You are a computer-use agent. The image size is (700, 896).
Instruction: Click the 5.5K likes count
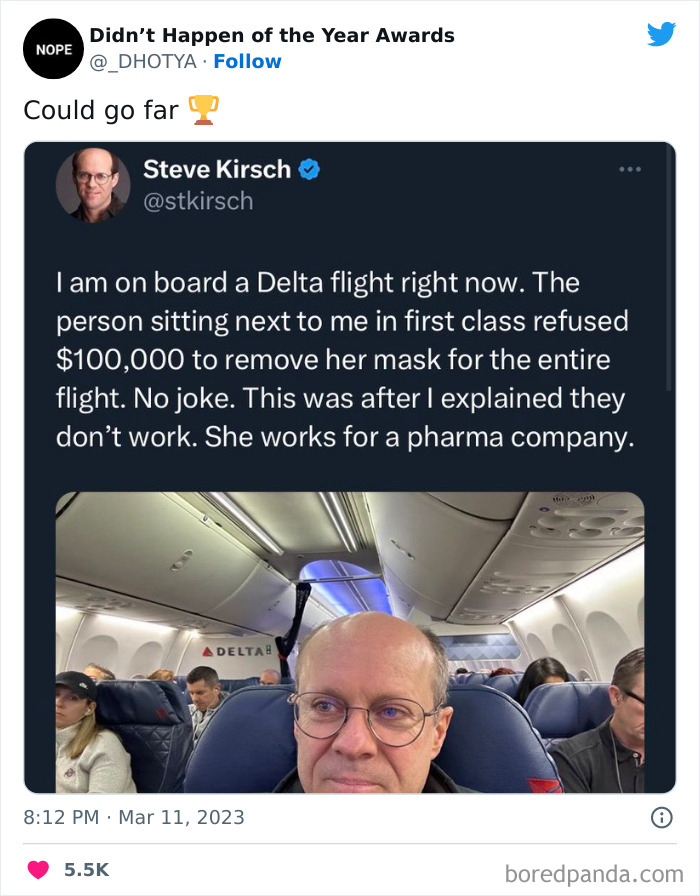[85, 870]
